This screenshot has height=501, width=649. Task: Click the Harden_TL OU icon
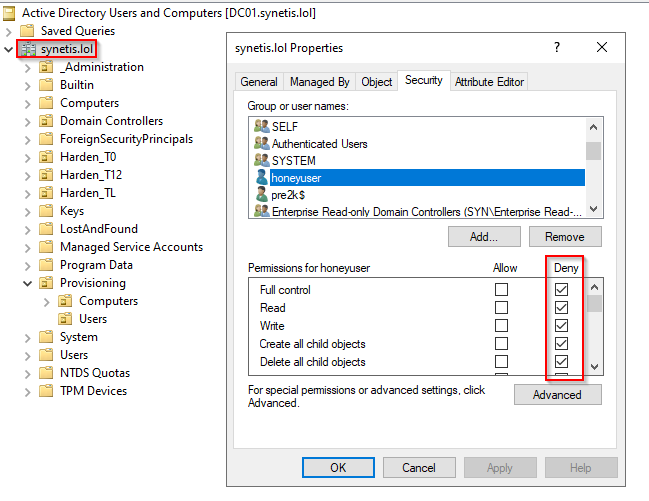pos(46,193)
